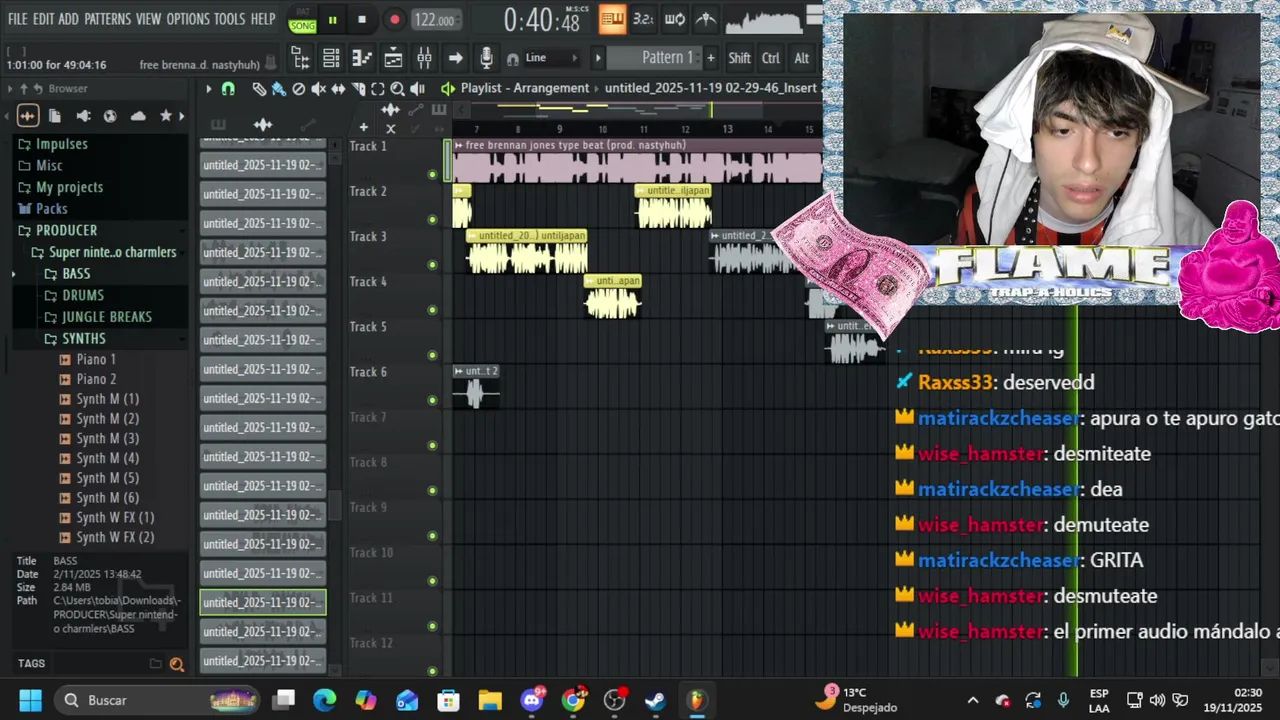Stop playback with the stop button
The image size is (1280, 720).
tap(362, 19)
